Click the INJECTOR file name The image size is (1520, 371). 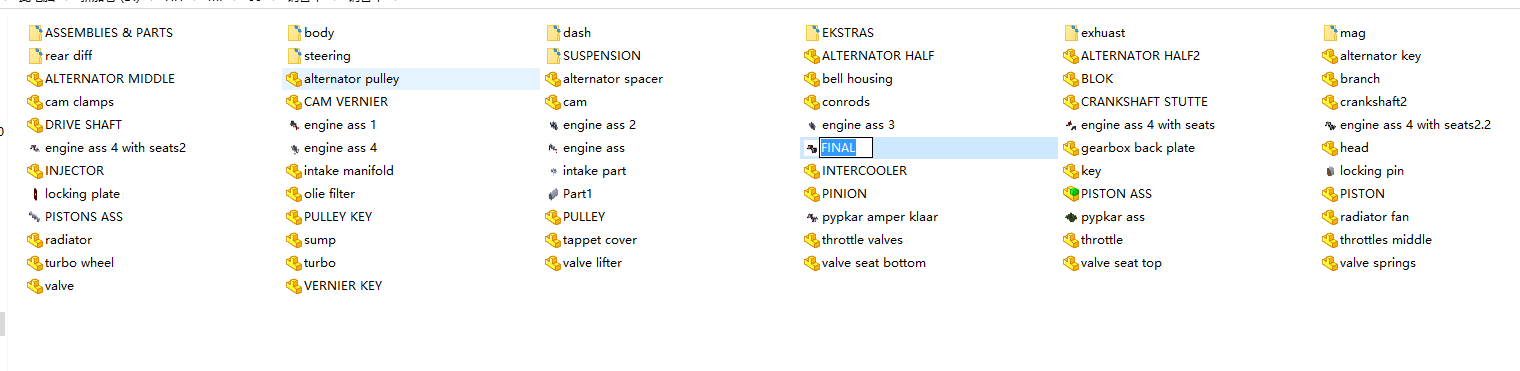pos(75,171)
